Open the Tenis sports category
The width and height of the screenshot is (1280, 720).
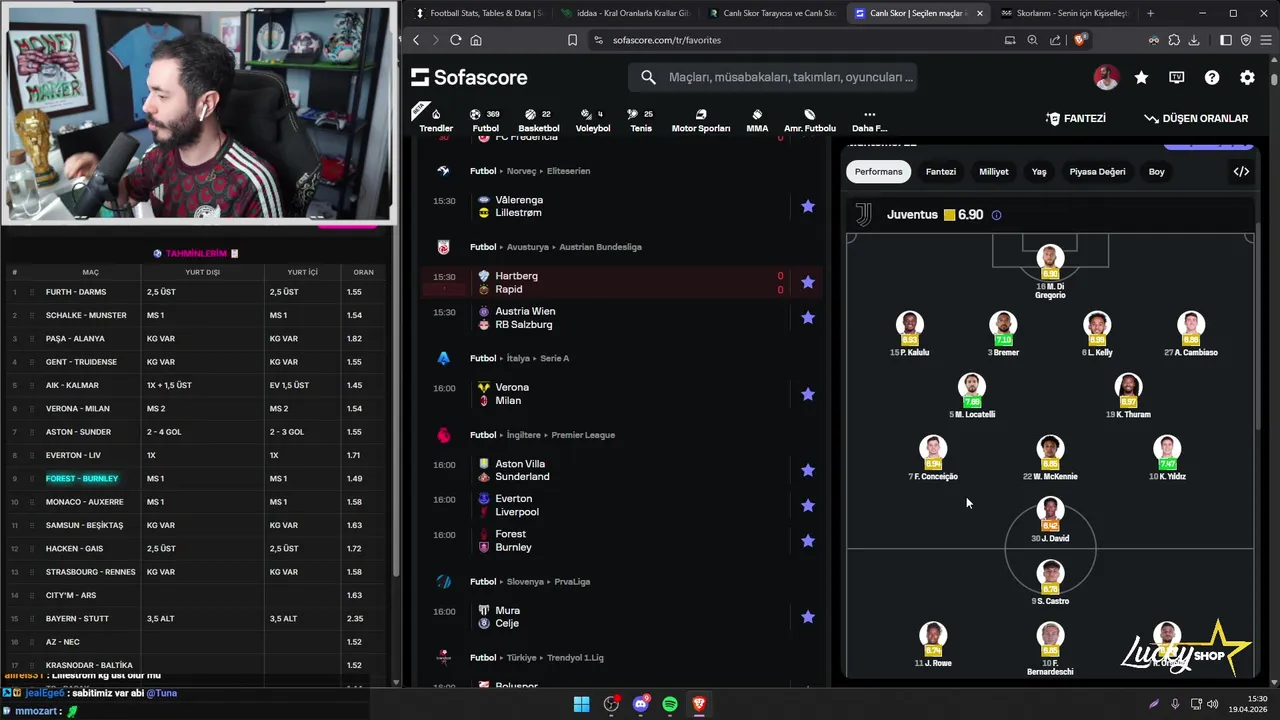pyautogui.click(x=641, y=120)
